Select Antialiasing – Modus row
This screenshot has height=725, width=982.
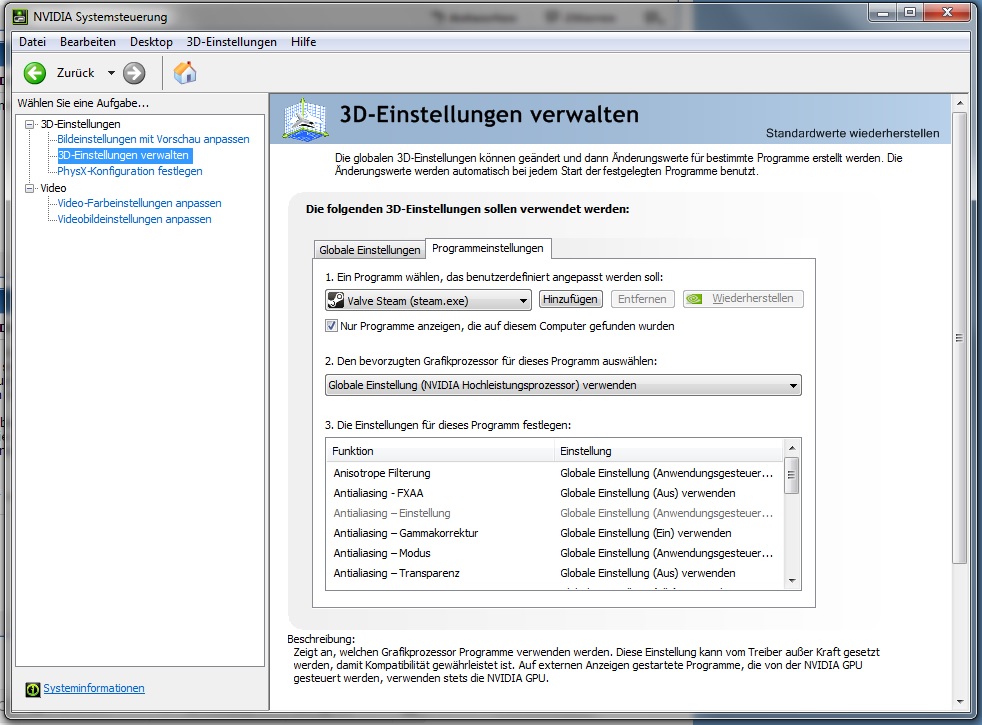click(555, 553)
